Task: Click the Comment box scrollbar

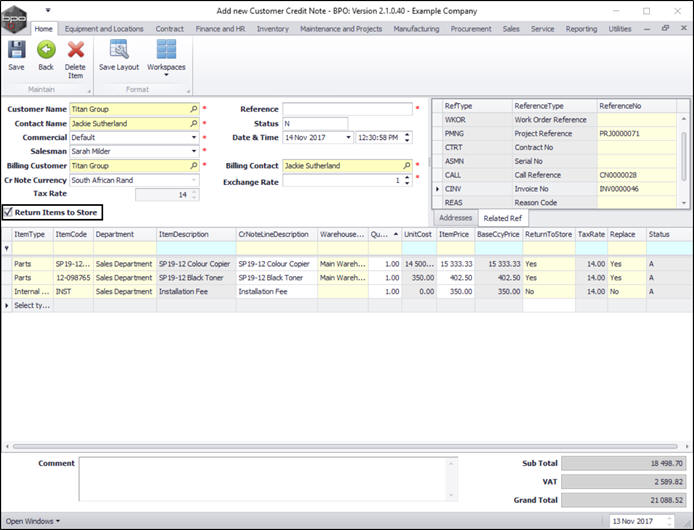Action: click(451, 480)
